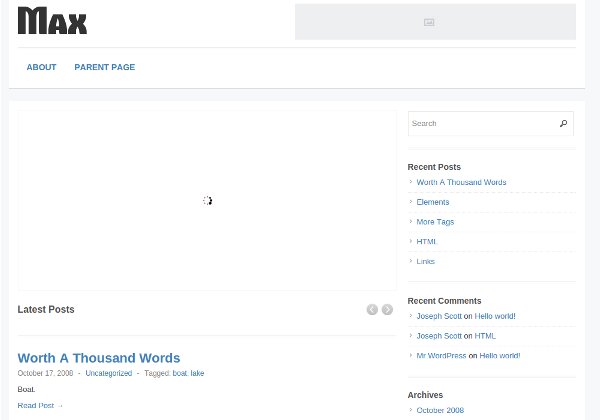Click the featured slider loading area
This screenshot has height=420, width=600.
tap(207, 201)
